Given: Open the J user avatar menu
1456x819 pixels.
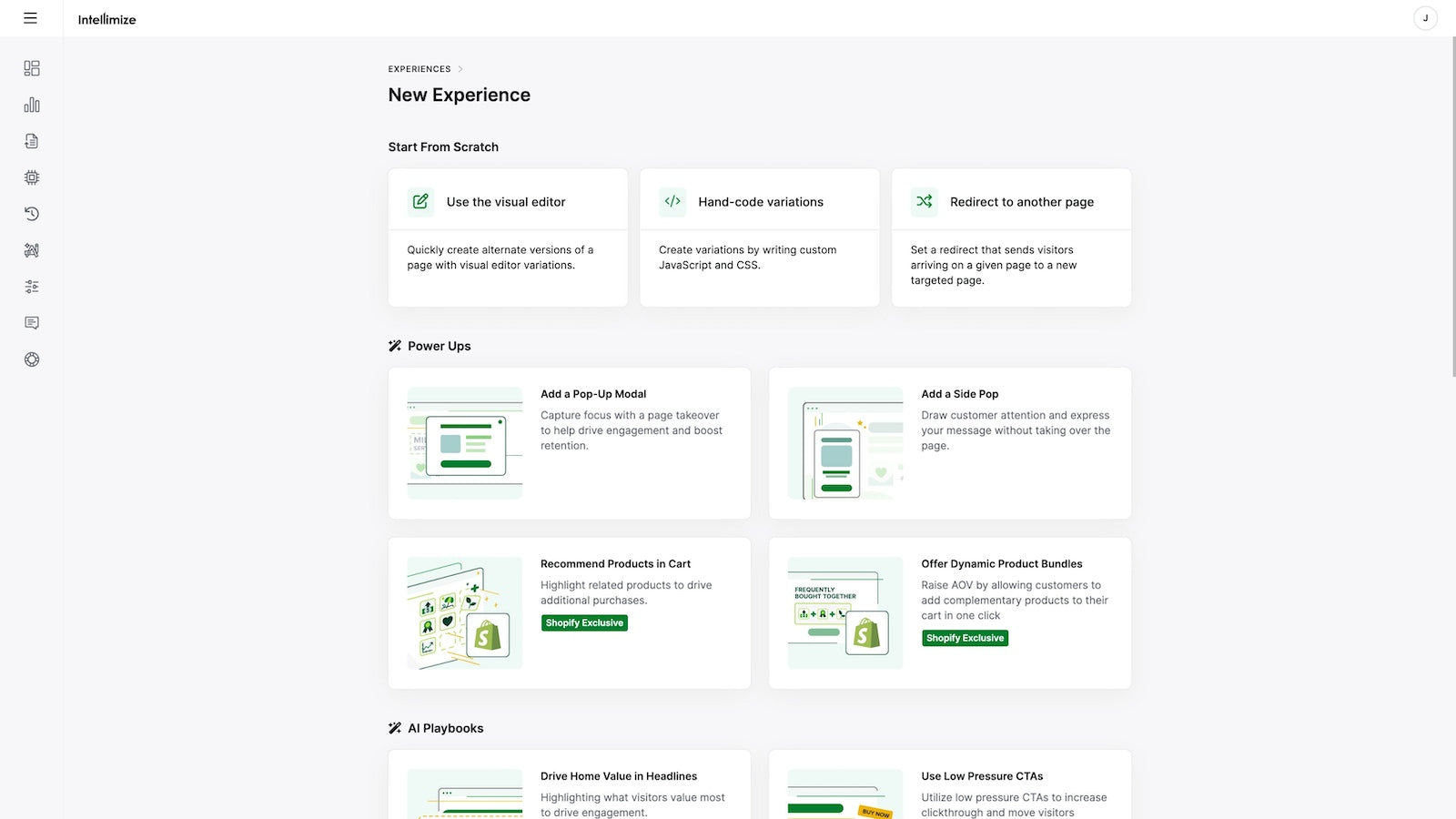Looking at the screenshot, I should tap(1424, 18).
